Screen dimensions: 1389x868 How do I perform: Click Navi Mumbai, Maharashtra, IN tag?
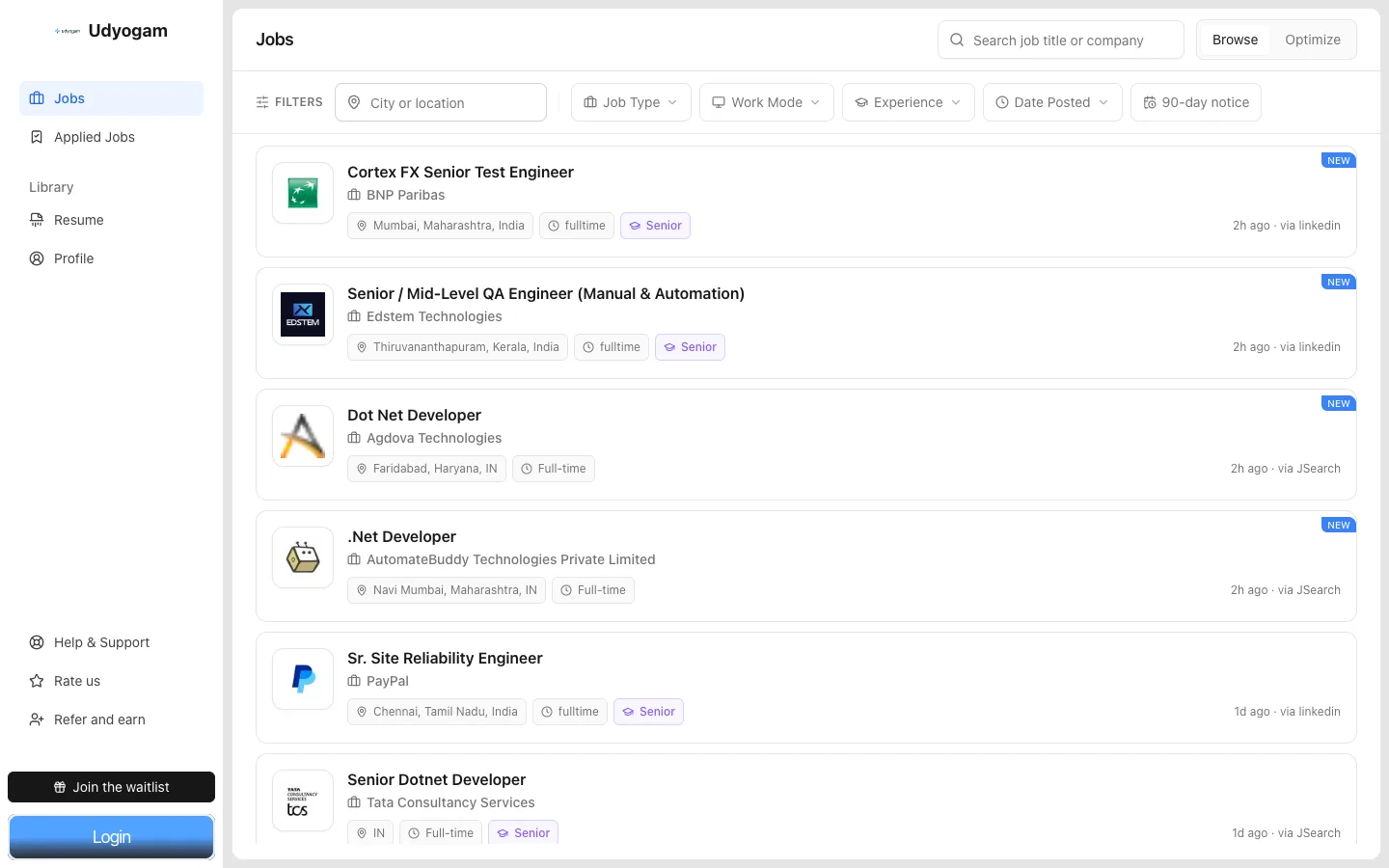(x=447, y=590)
